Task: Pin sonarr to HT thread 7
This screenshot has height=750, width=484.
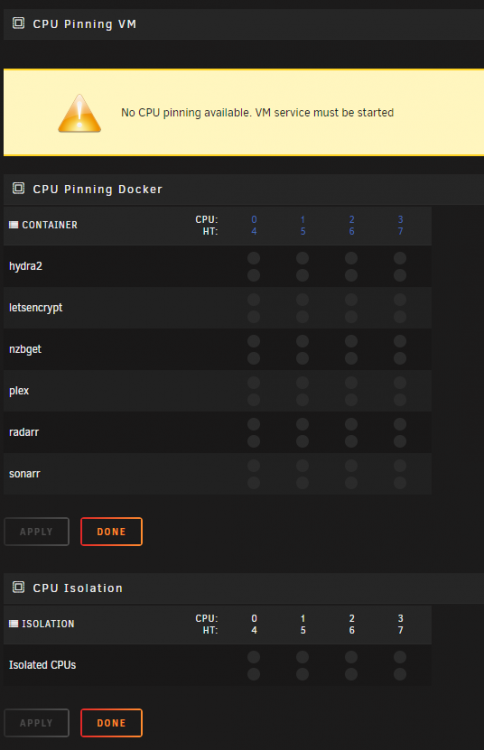Action: 400,483
